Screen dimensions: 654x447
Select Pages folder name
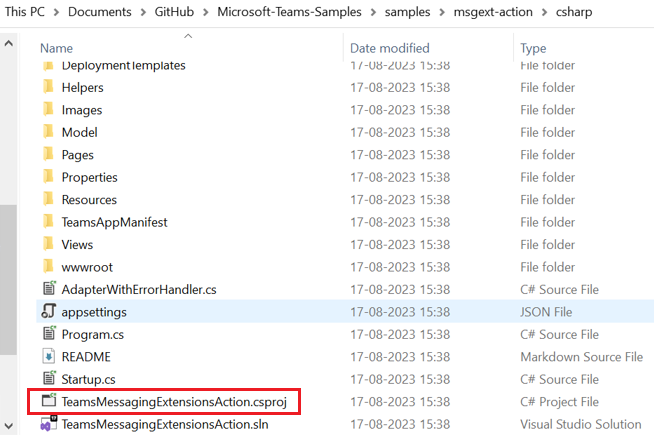tap(78, 155)
